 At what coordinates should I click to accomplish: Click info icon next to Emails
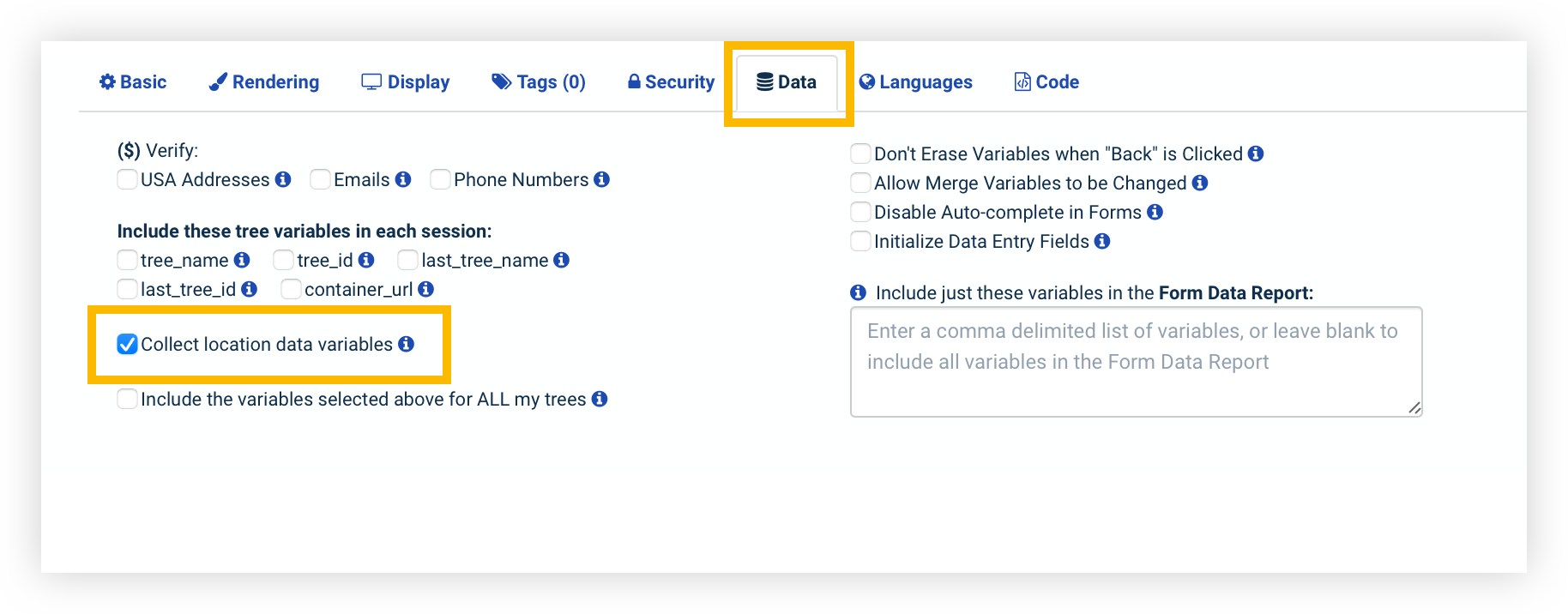pyautogui.click(x=403, y=179)
